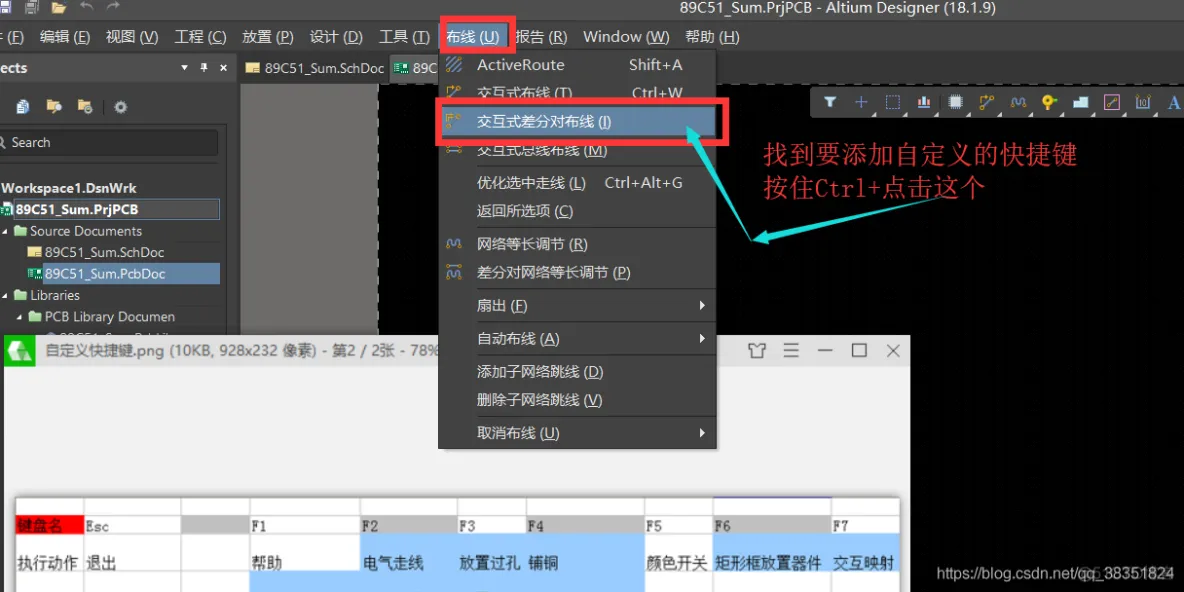
Task: Select the place via tool in active bar
Action: pyautogui.click(x=1049, y=102)
